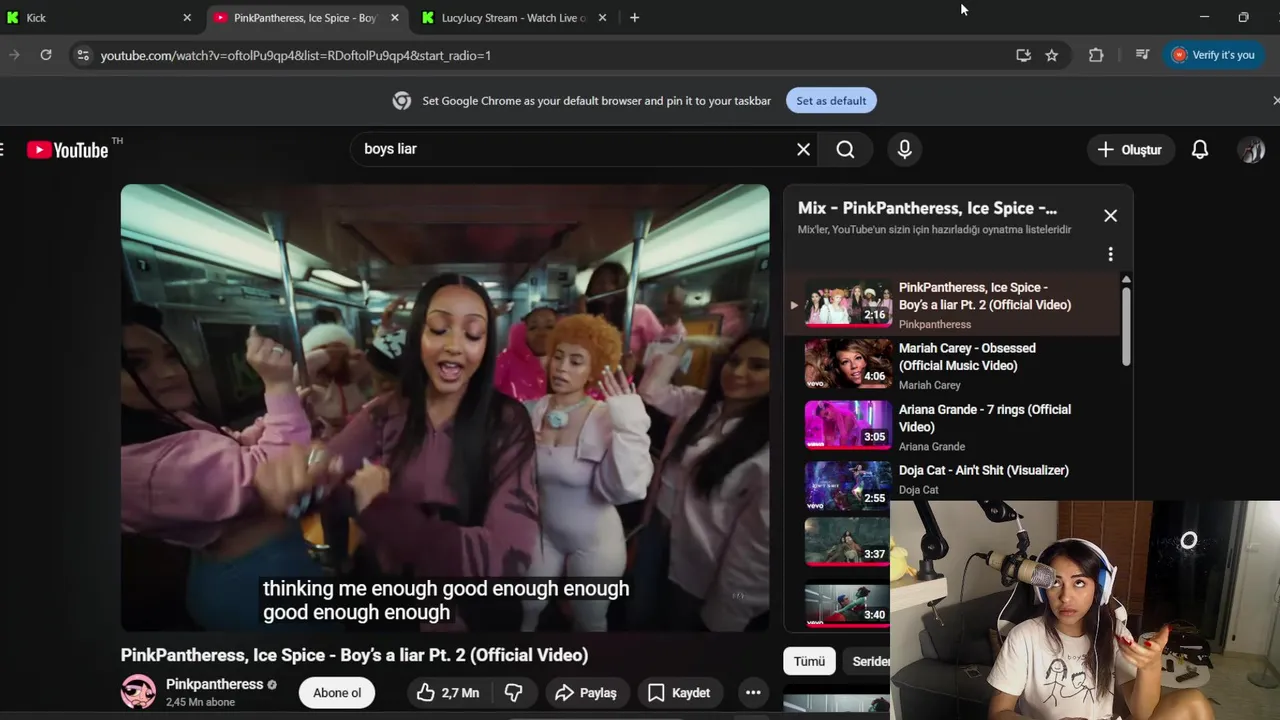Click the 3:40 duration playlist thumbnail

[x=847, y=603]
